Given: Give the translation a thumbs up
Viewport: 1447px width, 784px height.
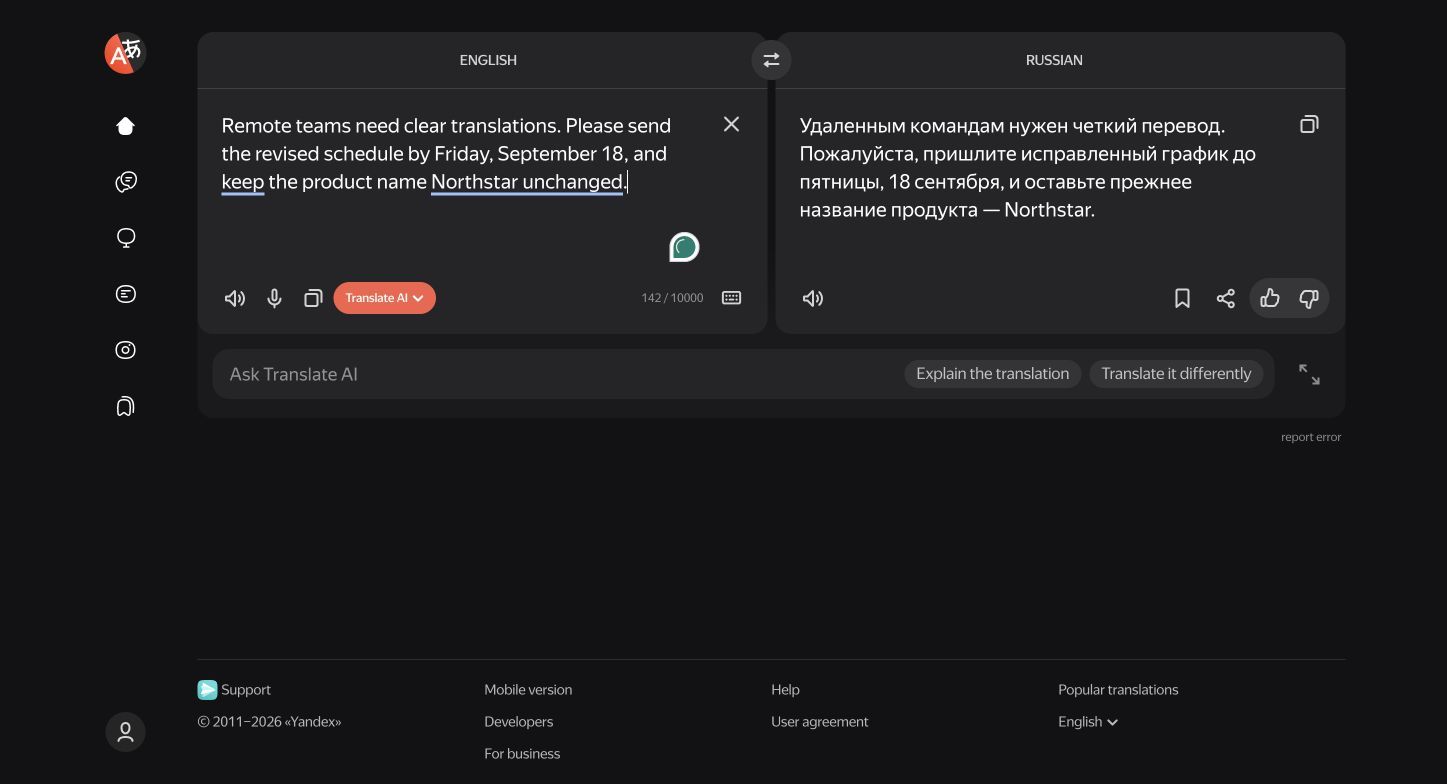Looking at the screenshot, I should click(1270, 298).
